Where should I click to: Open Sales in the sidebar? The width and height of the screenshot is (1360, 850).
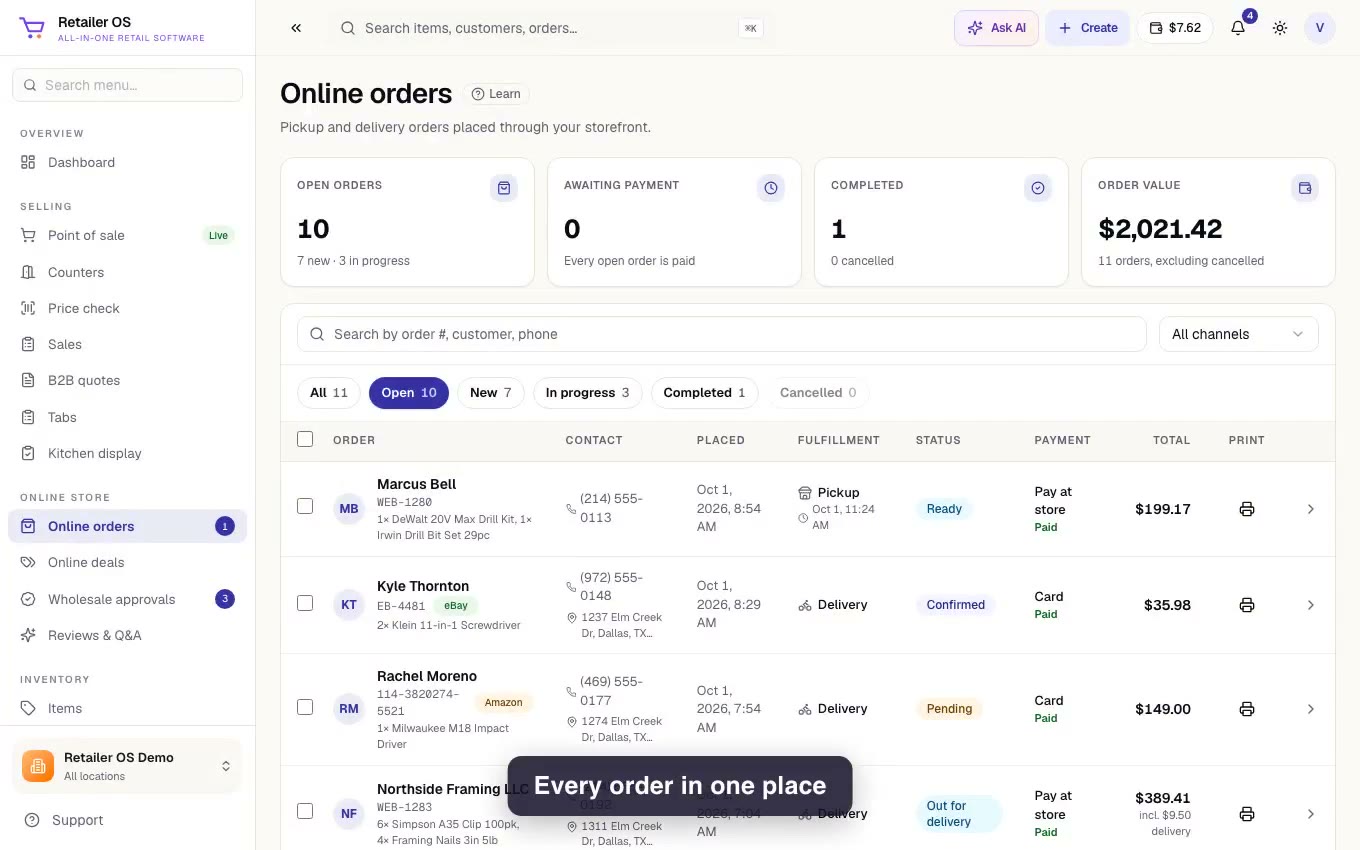point(127,344)
